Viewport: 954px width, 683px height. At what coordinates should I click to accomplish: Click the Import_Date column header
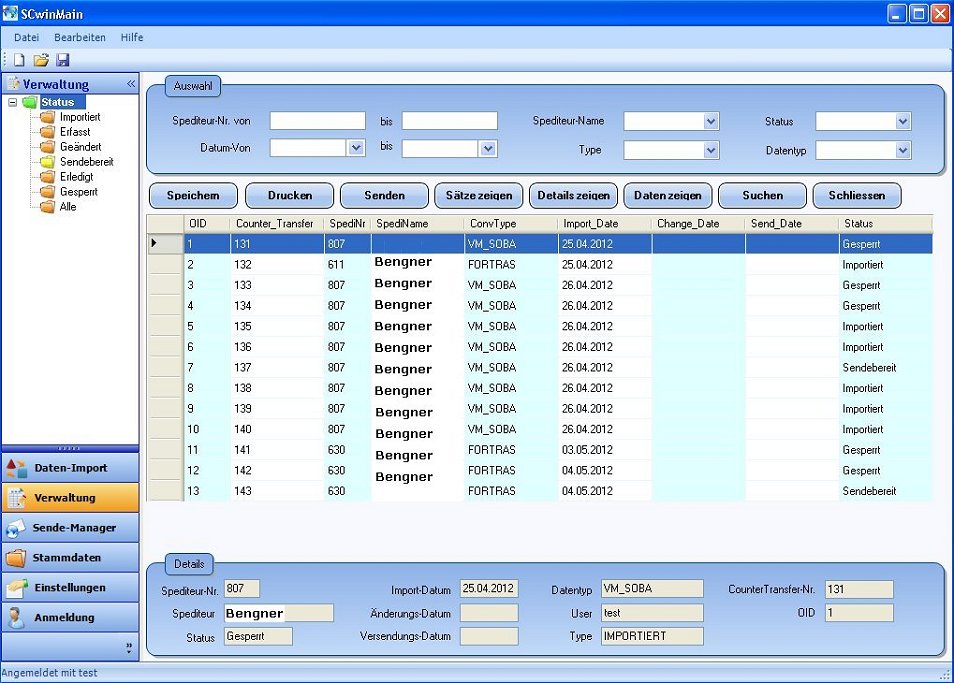coord(605,224)
